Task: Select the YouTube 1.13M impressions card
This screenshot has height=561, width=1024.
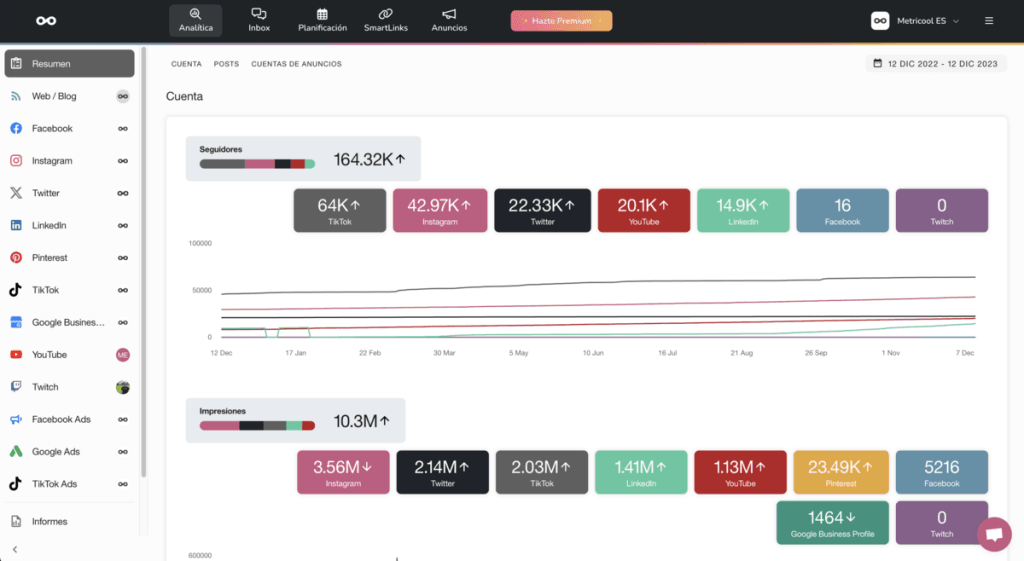Action: pyautogui.click(x=740, y=472)
